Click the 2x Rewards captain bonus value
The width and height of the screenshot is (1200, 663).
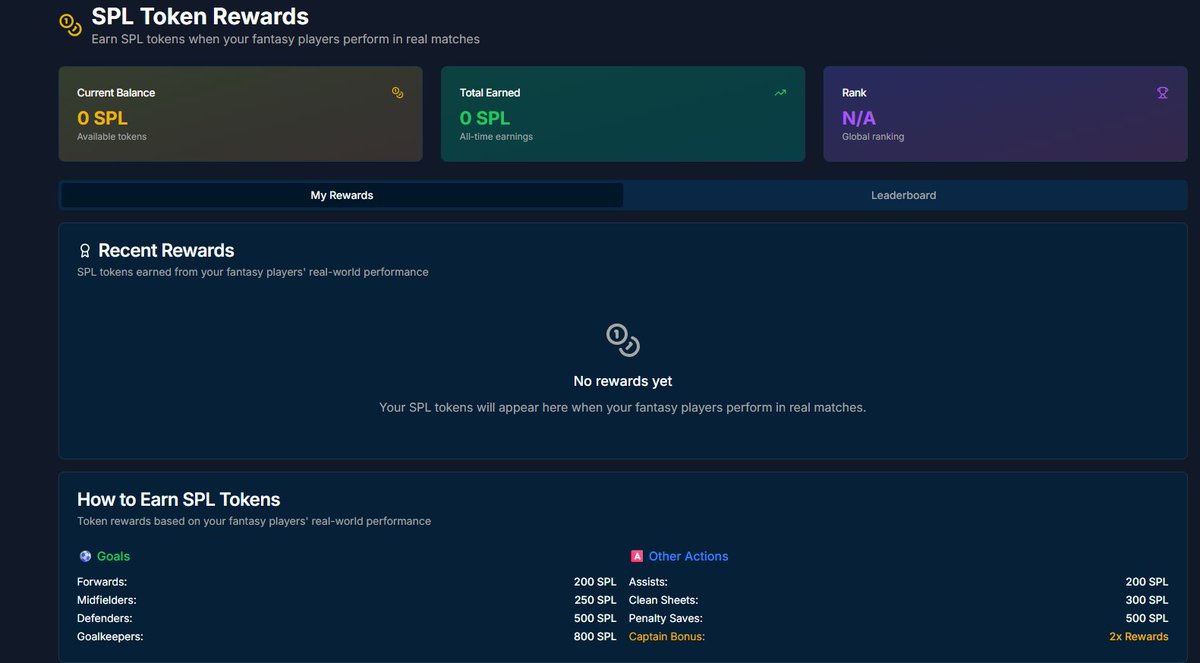coord(1139,636)
